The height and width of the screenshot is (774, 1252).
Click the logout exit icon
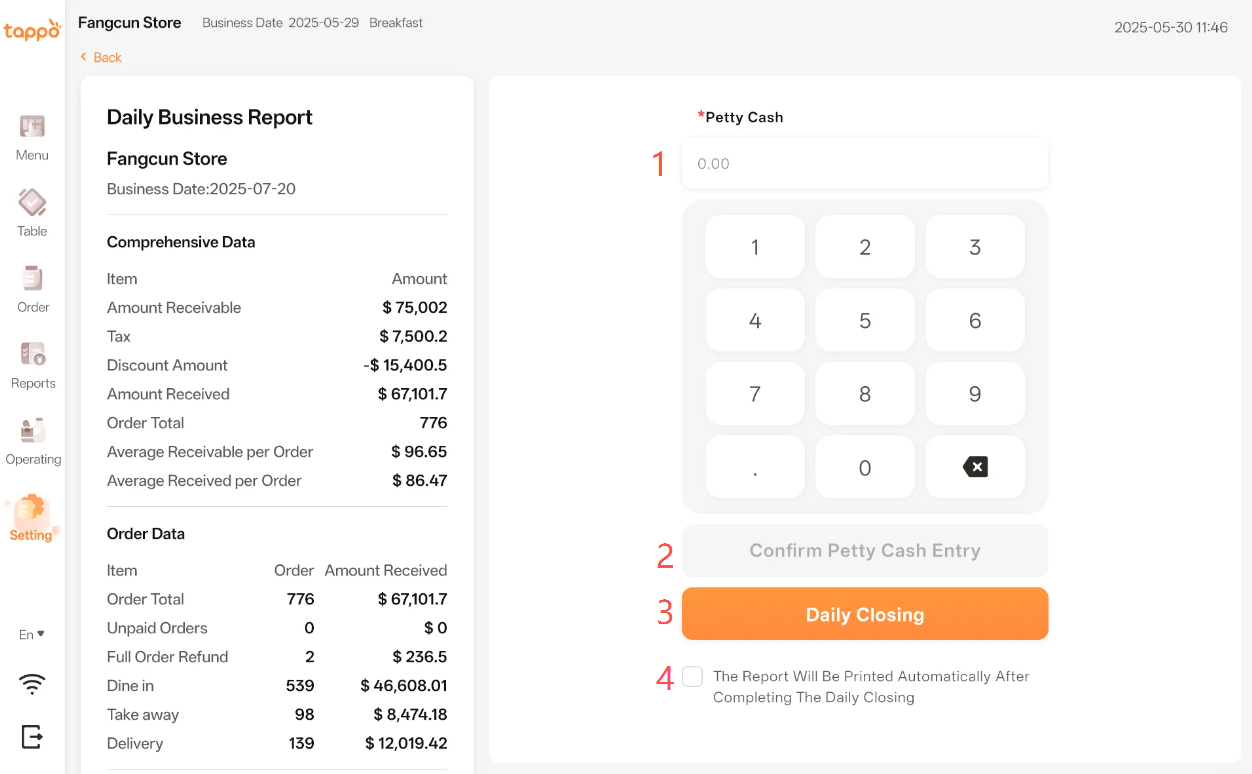tap(32, 736)
